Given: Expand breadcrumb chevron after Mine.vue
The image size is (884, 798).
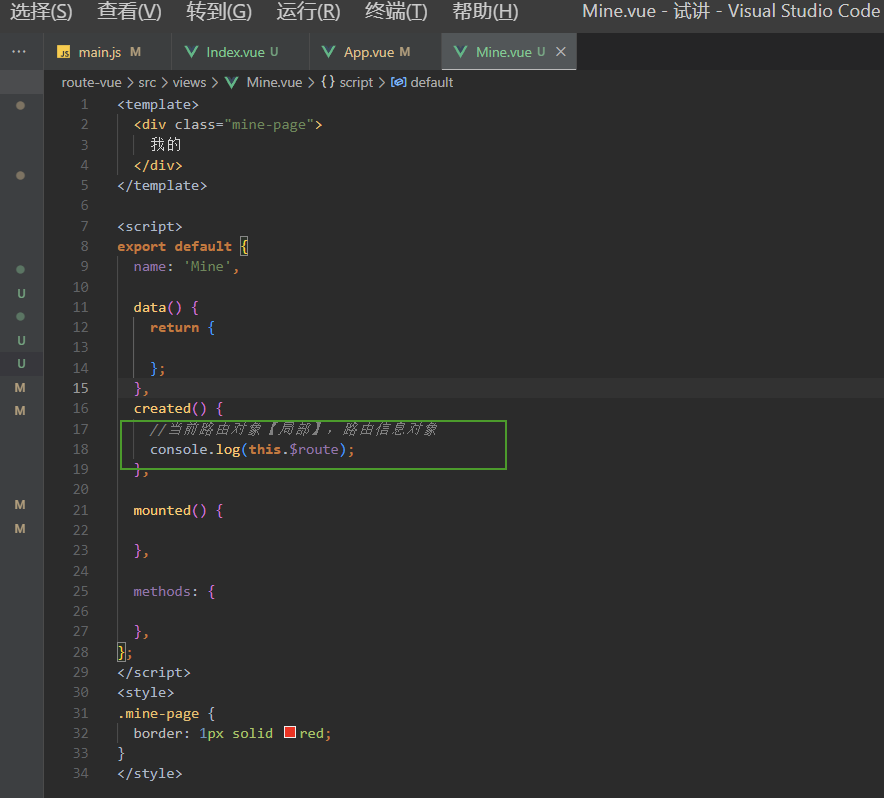Looking at the screenshot, I should (311, 82).
